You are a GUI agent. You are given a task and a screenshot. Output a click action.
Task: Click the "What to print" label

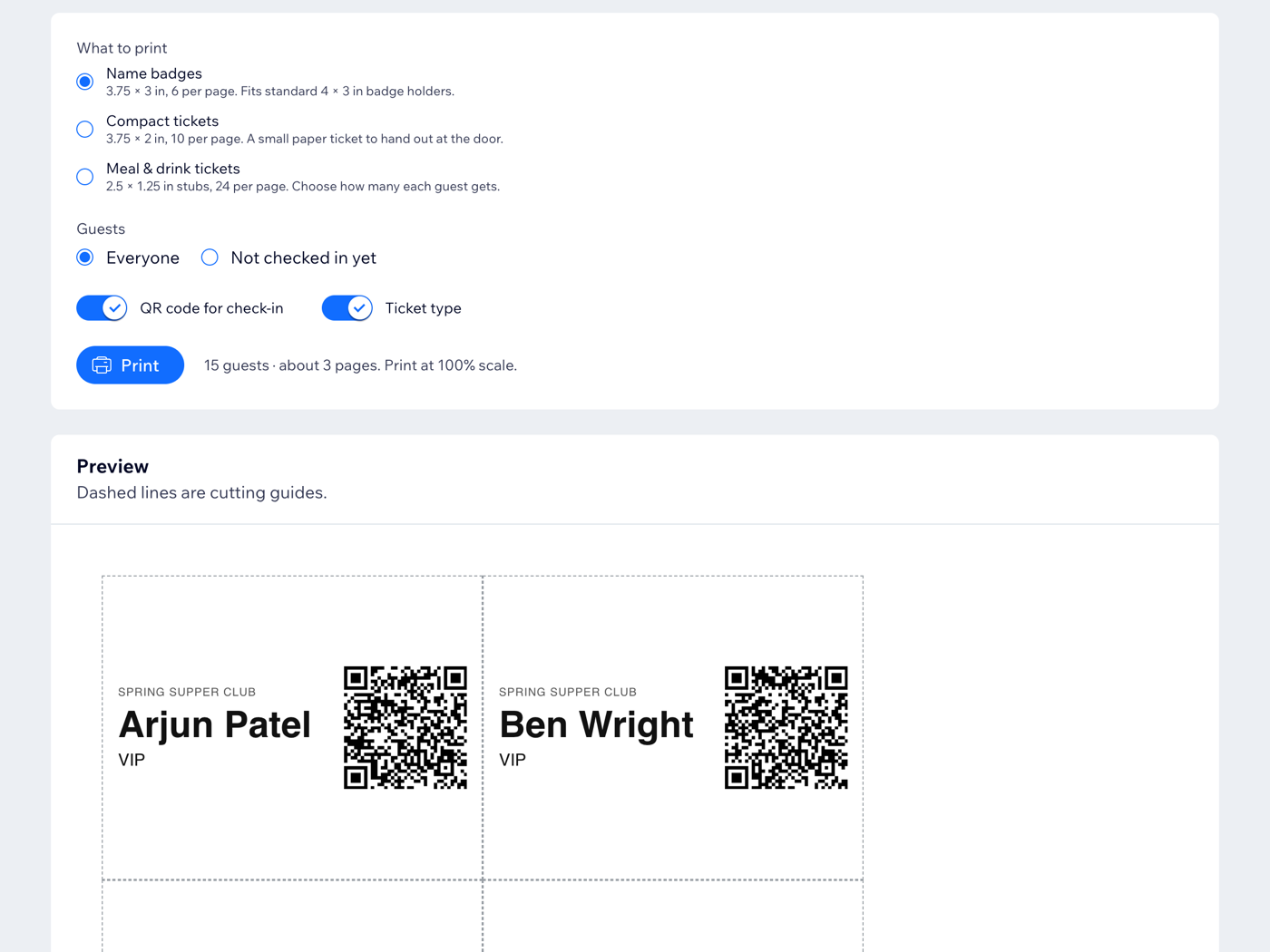click(122, 48)
